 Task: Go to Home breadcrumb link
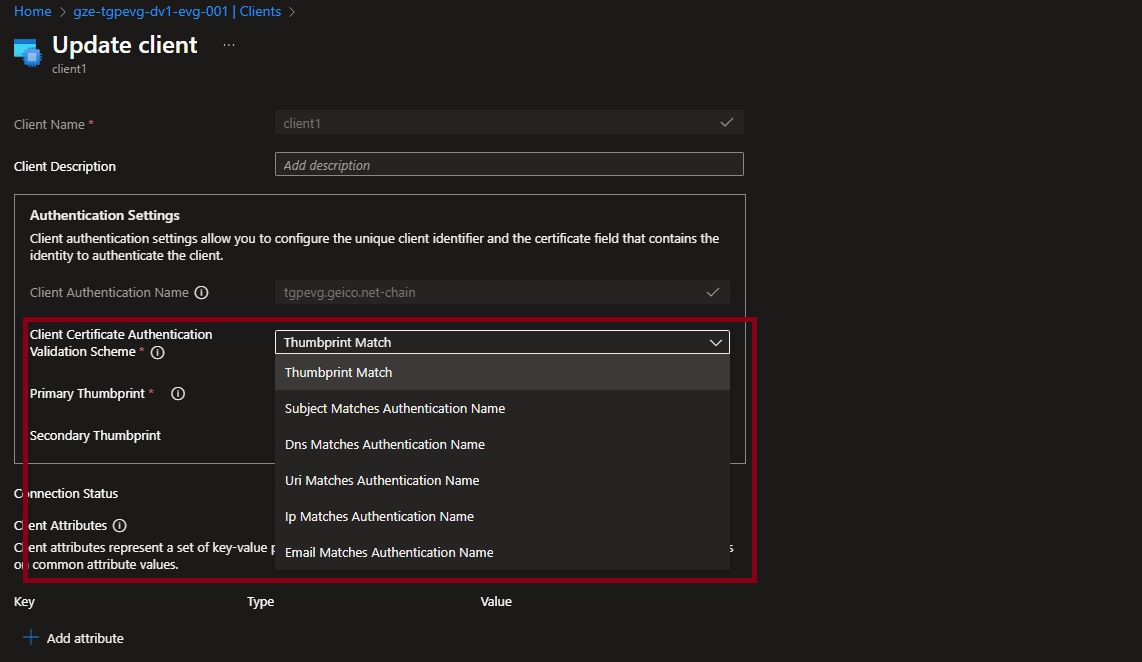[x=32, y=12]
